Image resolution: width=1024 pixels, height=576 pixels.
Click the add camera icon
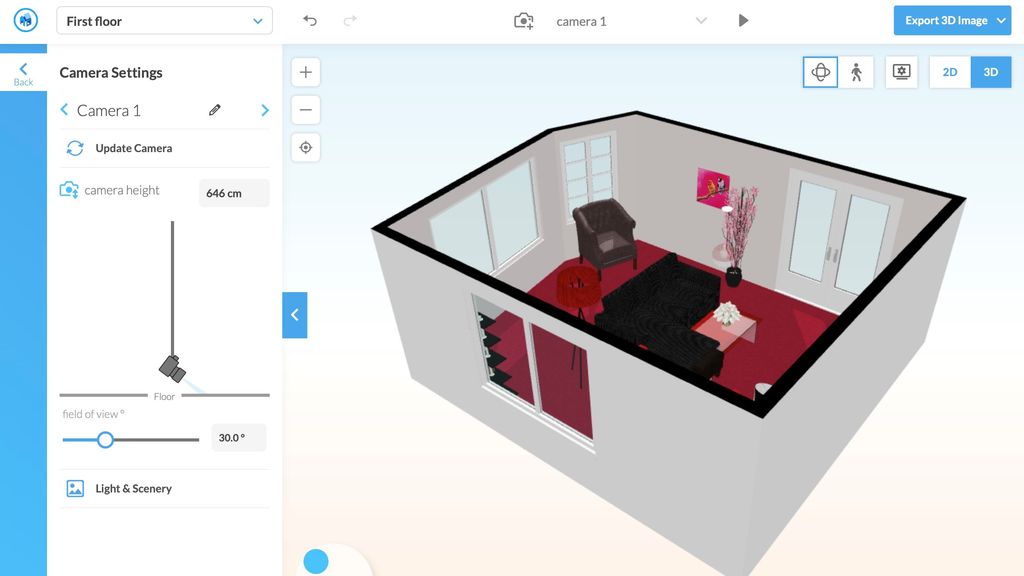[x=523, y=20]
